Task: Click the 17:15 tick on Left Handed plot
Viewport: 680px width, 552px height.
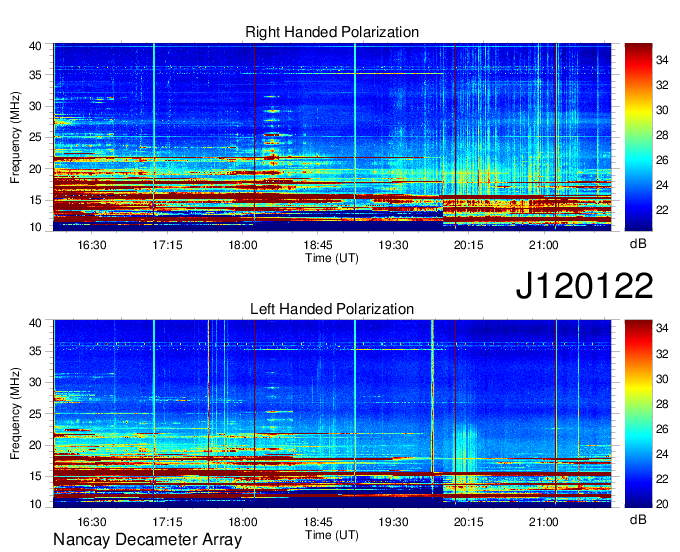Action: tap(167, 522)
